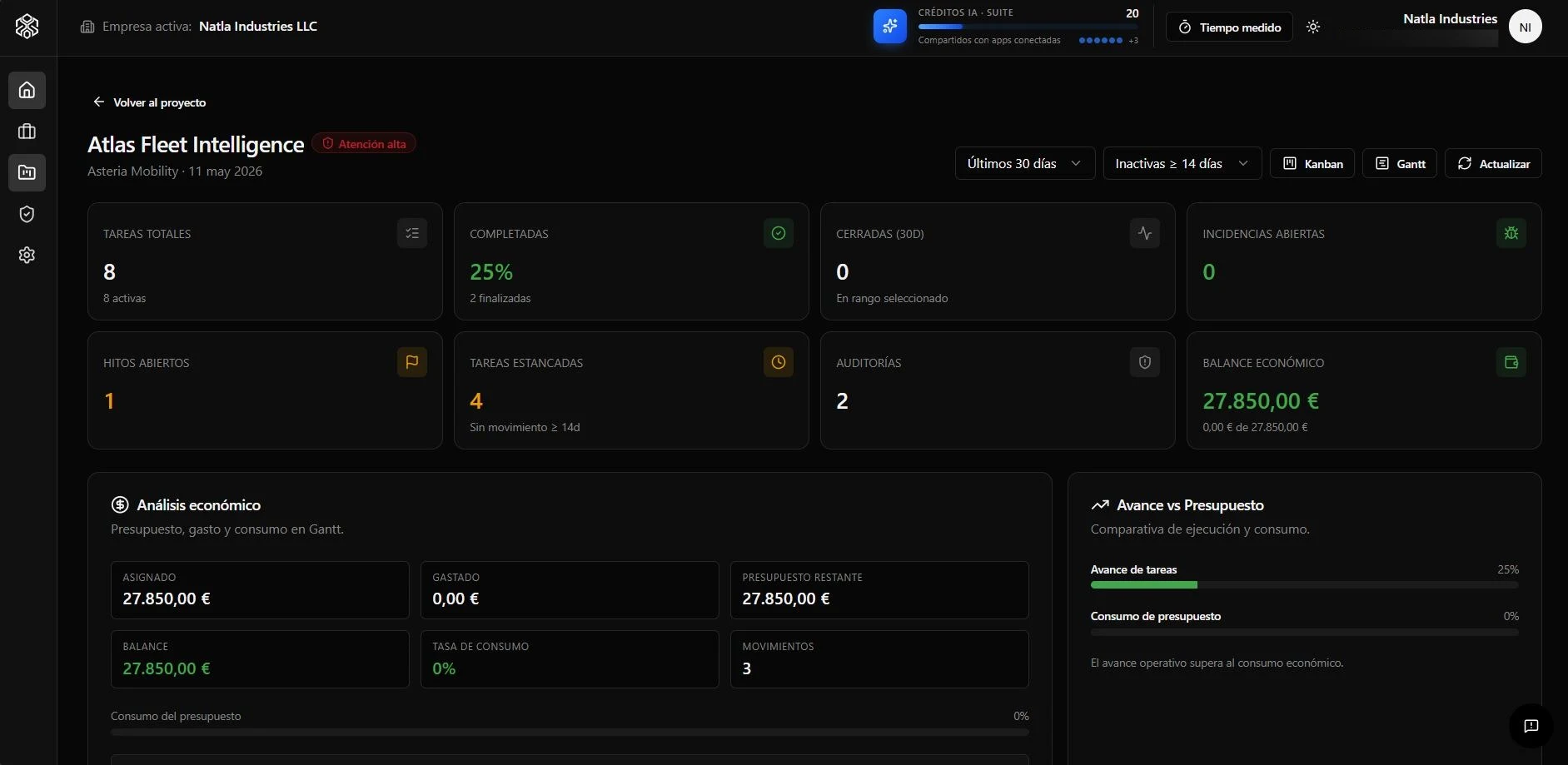This screenshot has height=765, width=1568.
Task: Click the Avance vs Presupuesto trend icon
Action: [1100, 504]
